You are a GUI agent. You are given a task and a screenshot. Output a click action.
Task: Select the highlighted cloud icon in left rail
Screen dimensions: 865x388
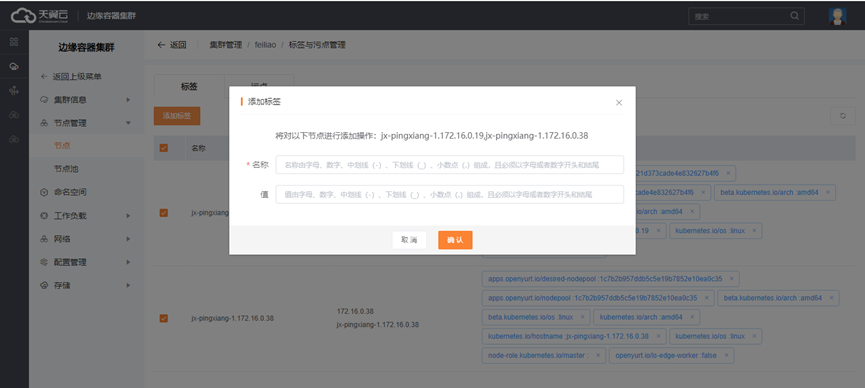(x=14, y=66)
